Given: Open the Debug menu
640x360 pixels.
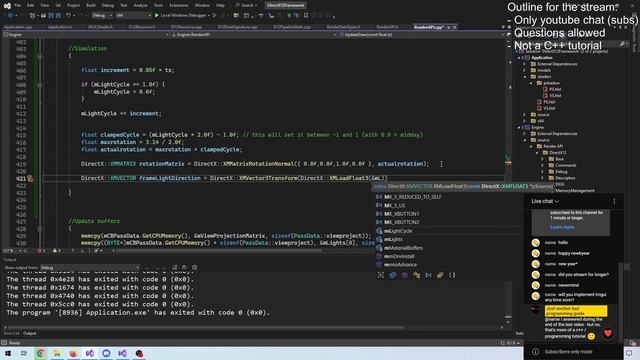Looking at the screenshot, I should (x=108, y=6).
